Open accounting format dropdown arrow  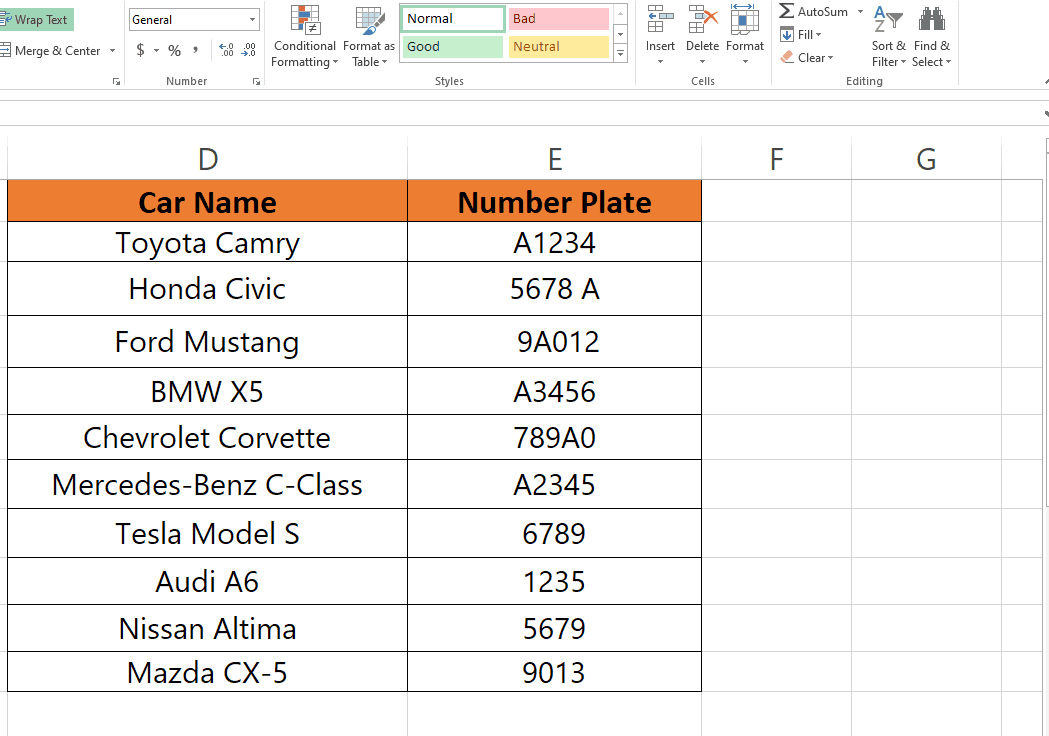click(x=157, y=50)
